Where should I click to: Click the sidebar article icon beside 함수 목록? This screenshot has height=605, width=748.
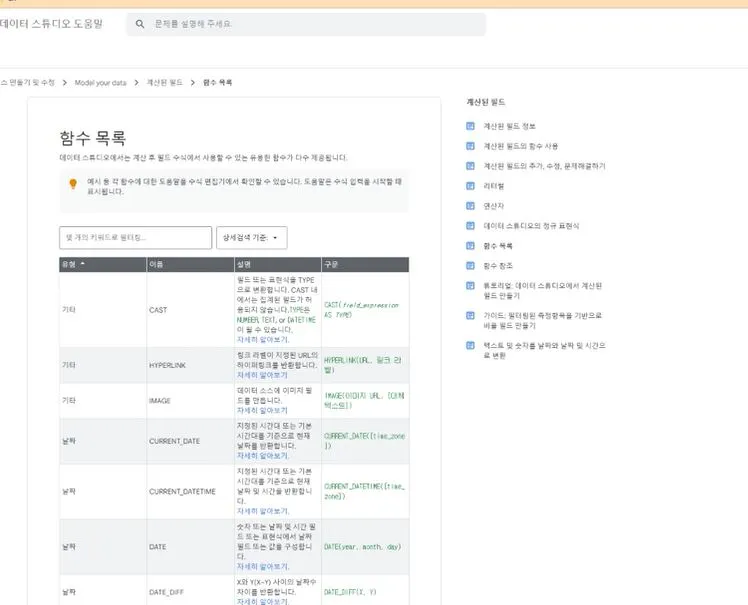[x=470, y=246]
